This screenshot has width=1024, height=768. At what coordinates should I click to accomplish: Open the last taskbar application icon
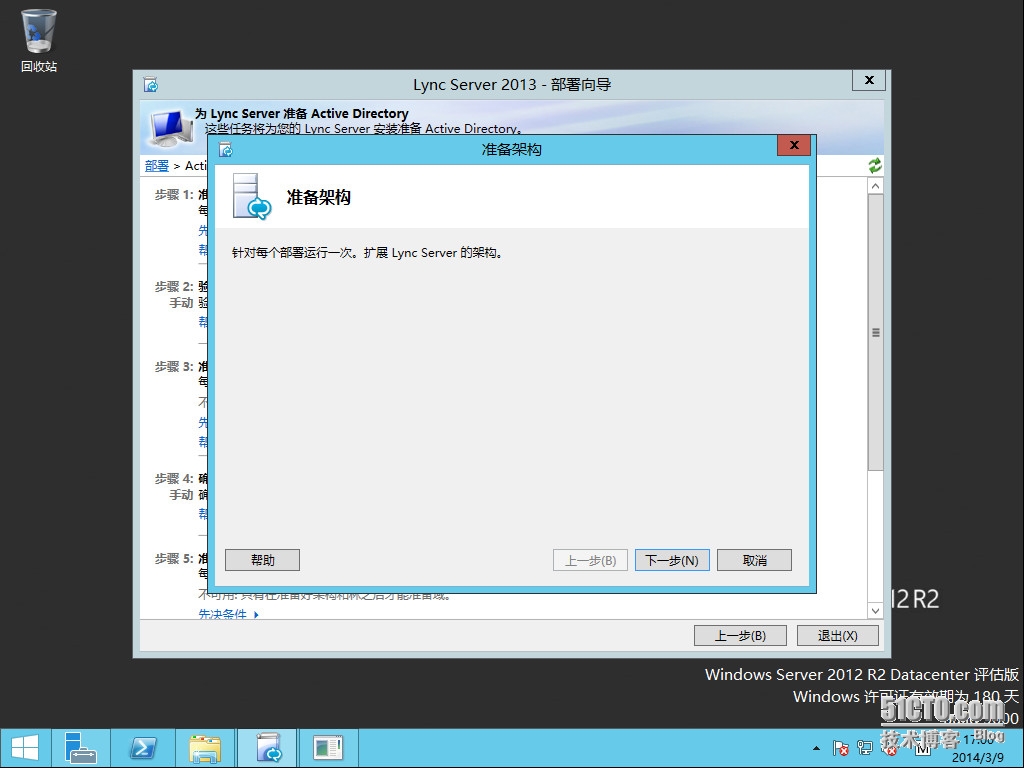(328, 748)
